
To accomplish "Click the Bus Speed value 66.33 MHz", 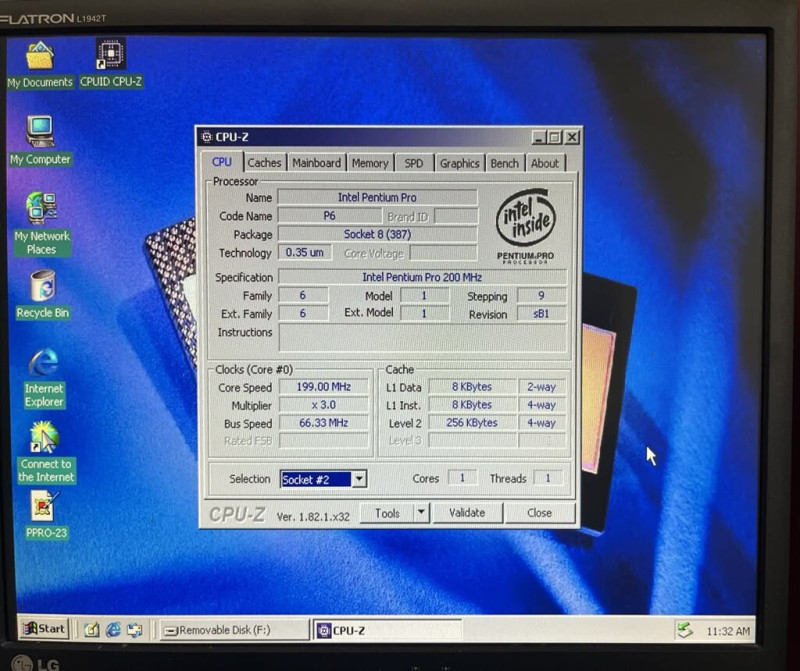I will tap(323, 423).
